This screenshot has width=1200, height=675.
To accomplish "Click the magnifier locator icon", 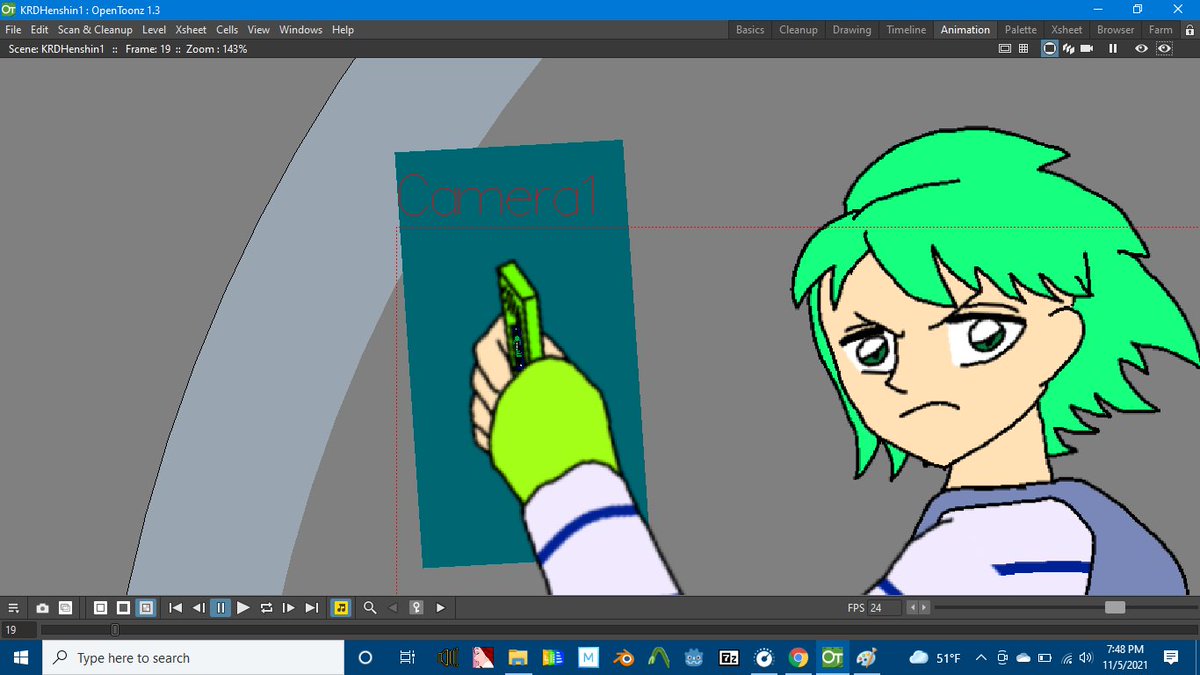I will (x=370, y=607).
